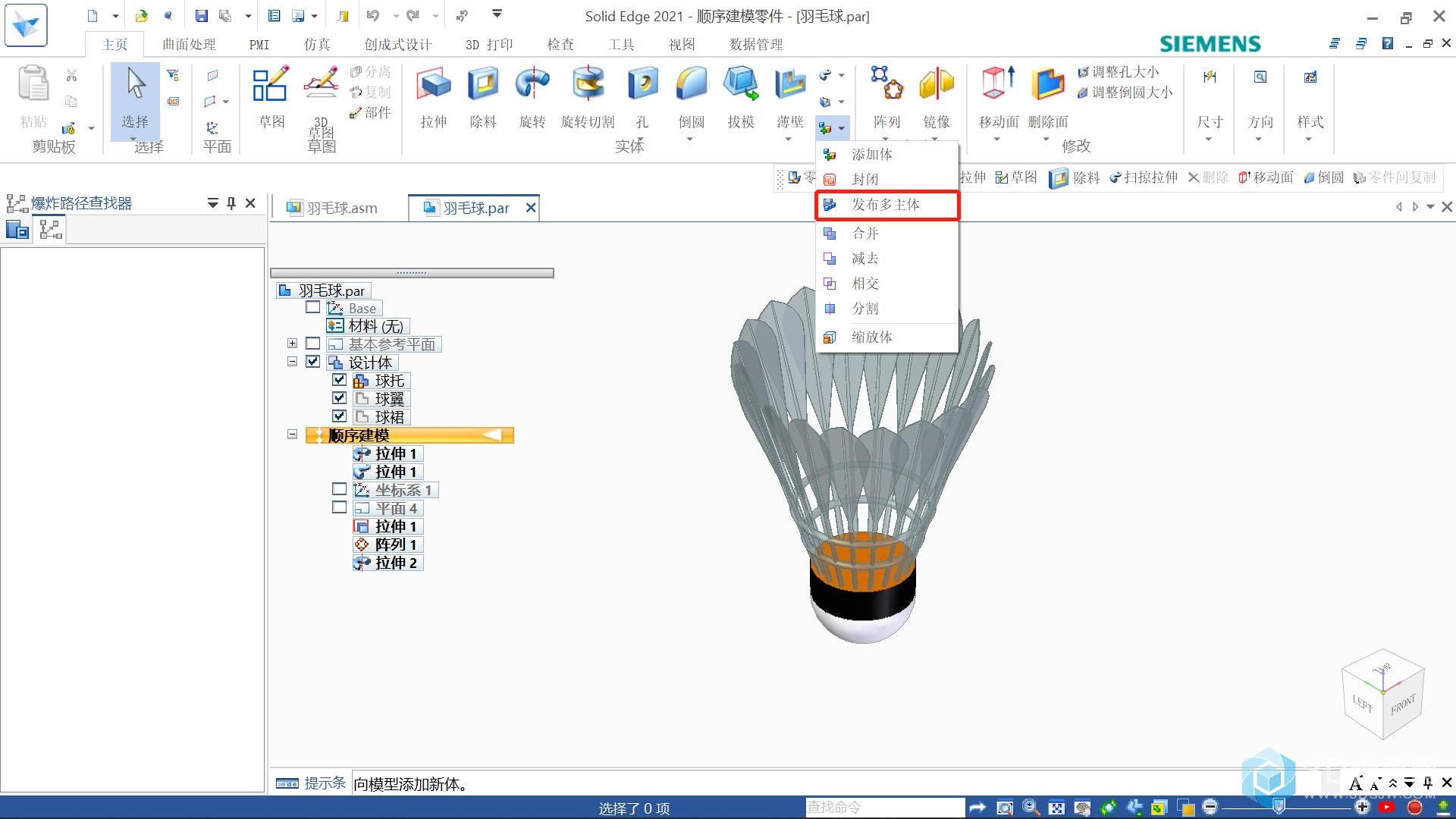Image resolution: width=1456 pixels, height=819 pixels.
Task: Collapse the 顺序建模 tree node
Action: [x=292, y=435]
